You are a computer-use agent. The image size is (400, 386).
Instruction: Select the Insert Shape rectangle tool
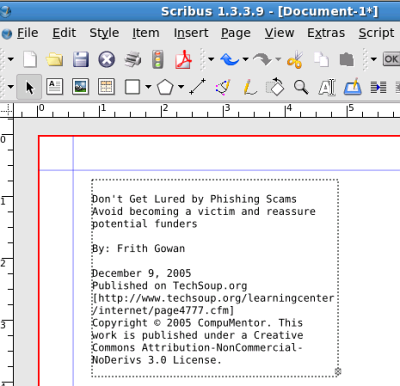(132, 87)
